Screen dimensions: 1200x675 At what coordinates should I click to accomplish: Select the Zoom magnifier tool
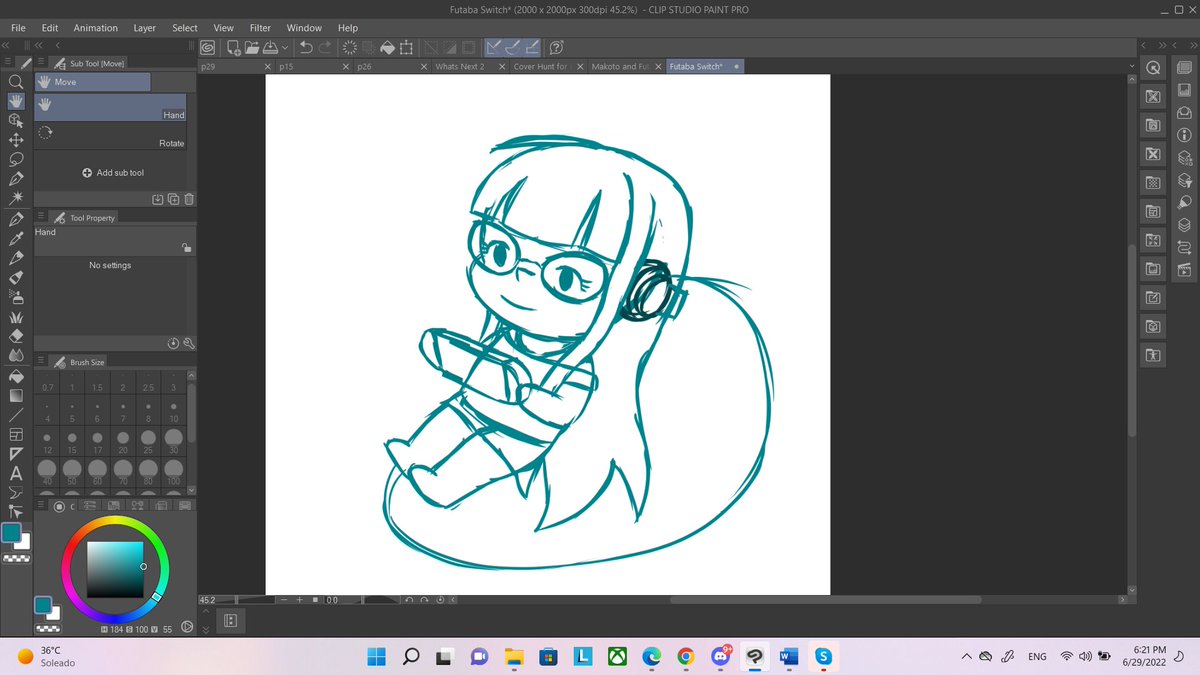pos(16,82)
